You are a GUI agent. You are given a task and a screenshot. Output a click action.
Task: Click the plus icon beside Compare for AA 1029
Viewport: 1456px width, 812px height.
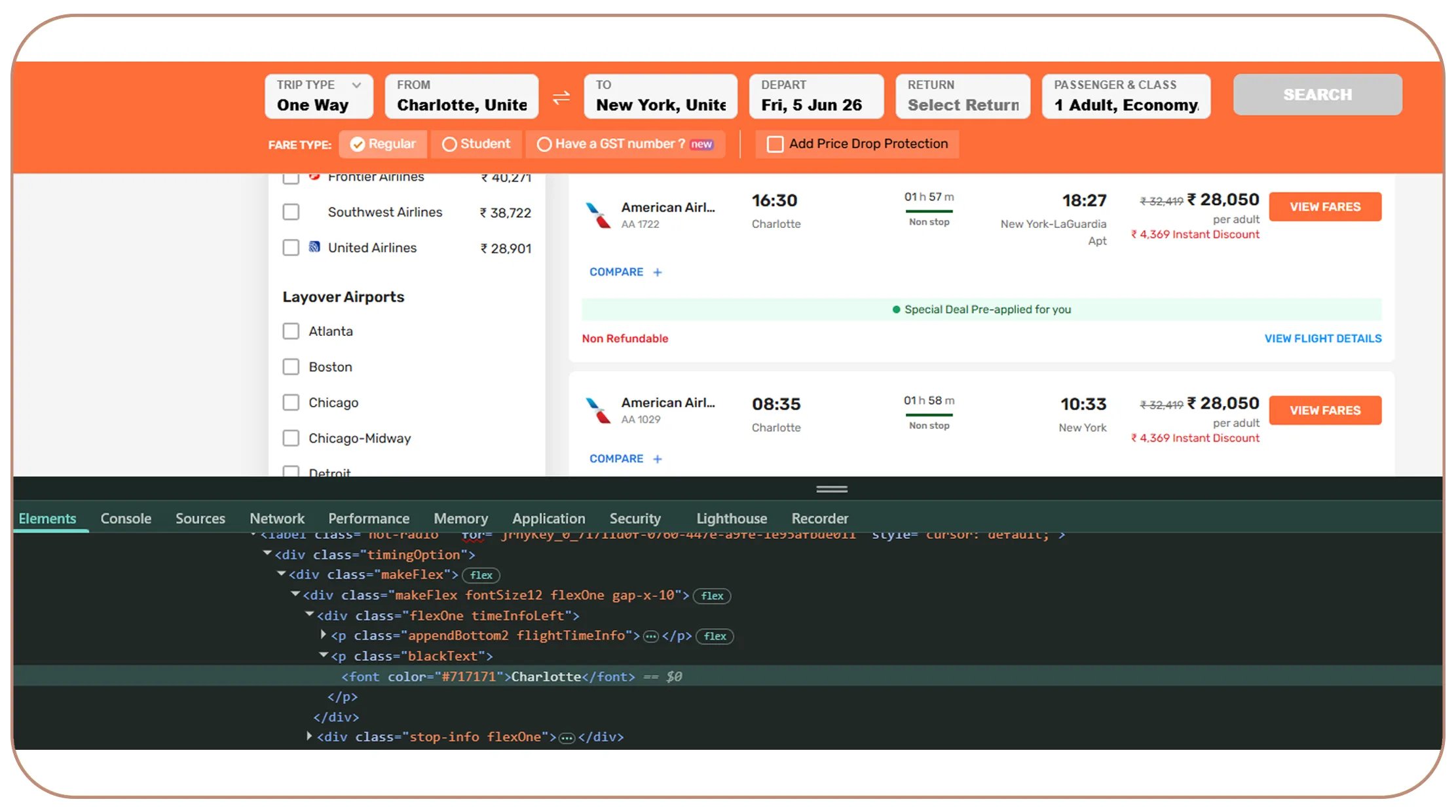pyautogui.click(x=658, y=459)
